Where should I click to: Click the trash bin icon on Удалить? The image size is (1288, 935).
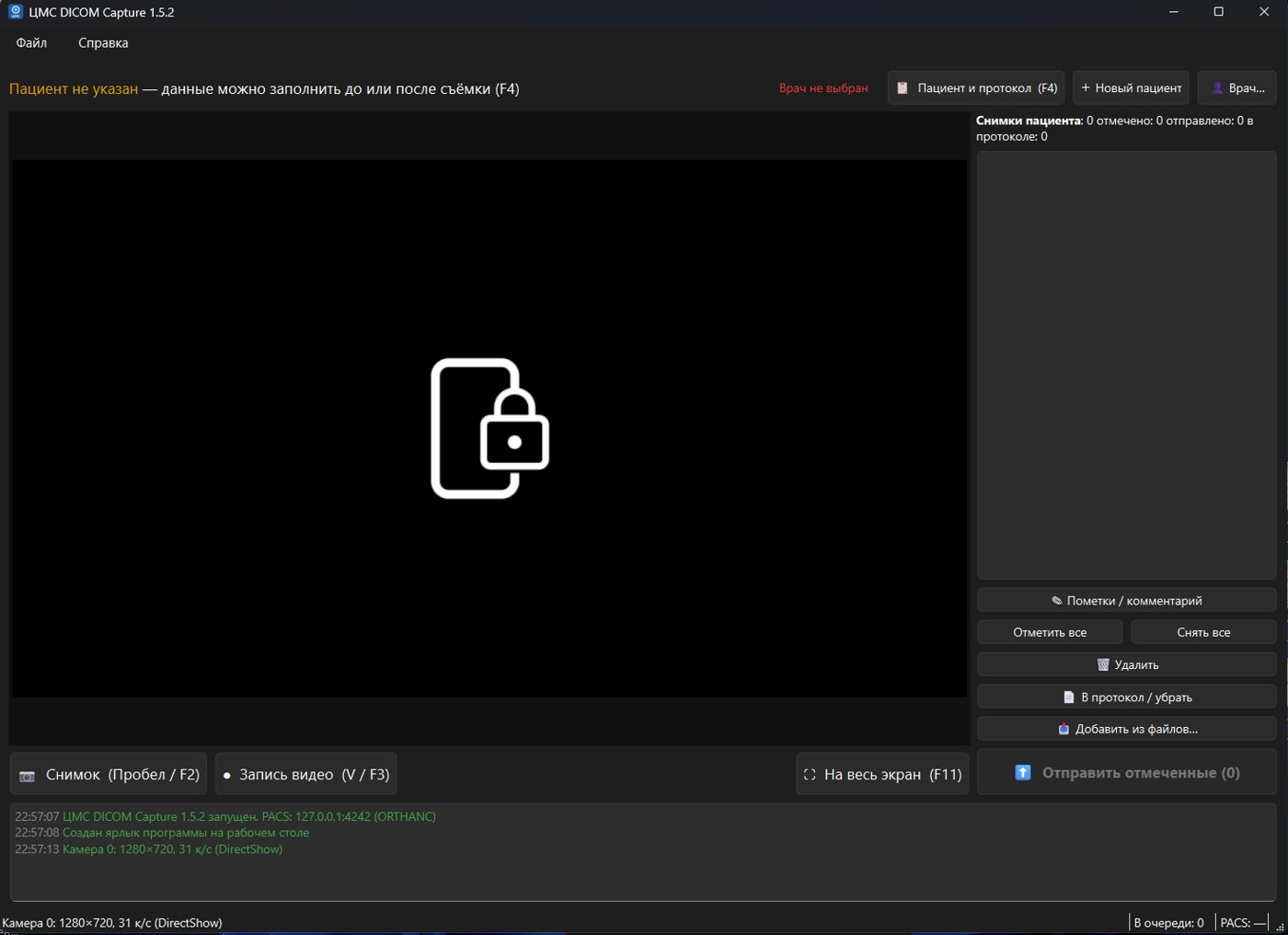pyautogui.click(x=1103, y=664)
